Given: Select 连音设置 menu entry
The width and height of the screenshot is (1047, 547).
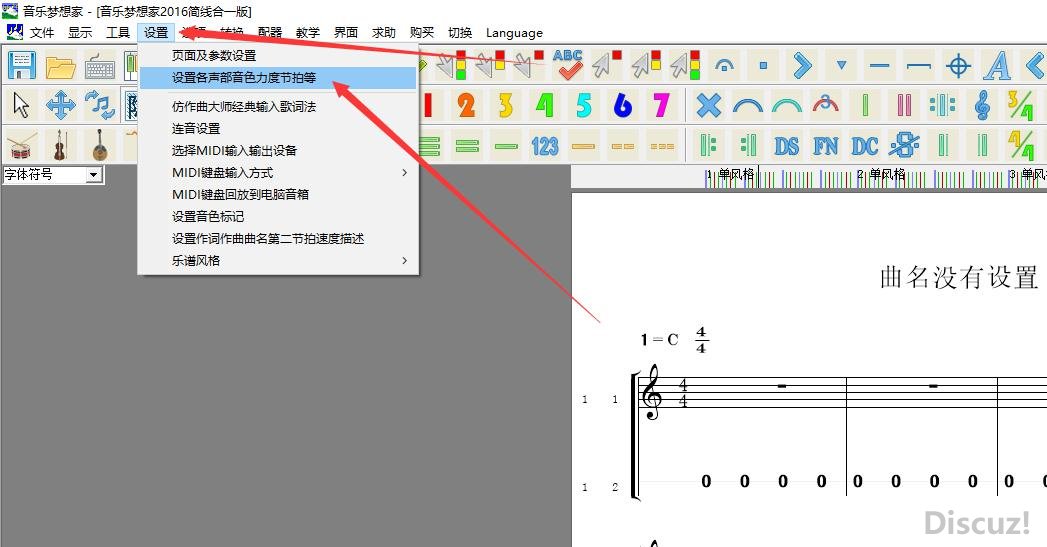Looking at the screenshot, I should tap(278, 128).
